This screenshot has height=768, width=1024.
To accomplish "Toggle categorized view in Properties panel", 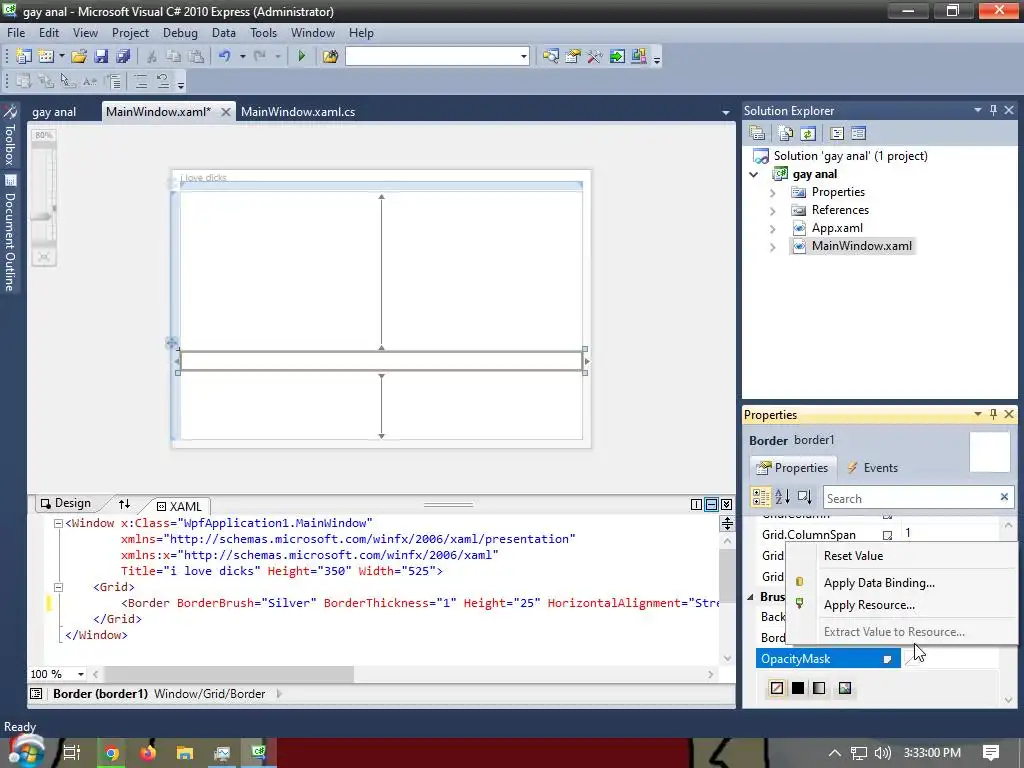I will [761, 497].
